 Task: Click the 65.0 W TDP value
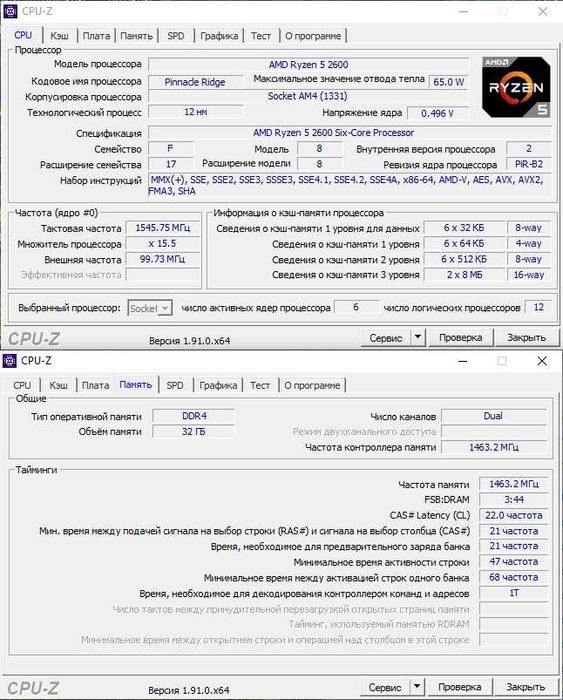click(x=449, y=82)
